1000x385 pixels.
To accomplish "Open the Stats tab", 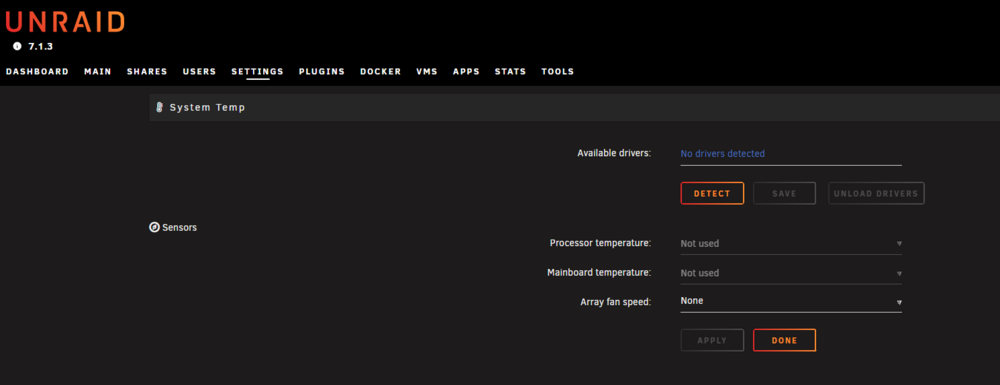I will coord(510,71).
